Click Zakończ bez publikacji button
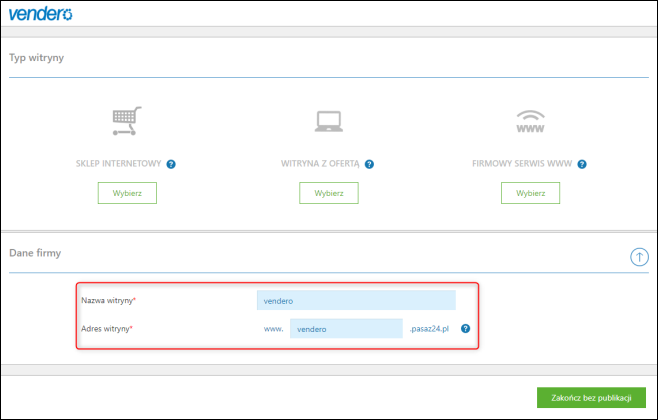Image resolution: width=658 pixels, height=420 pixels. pos(591,397)
